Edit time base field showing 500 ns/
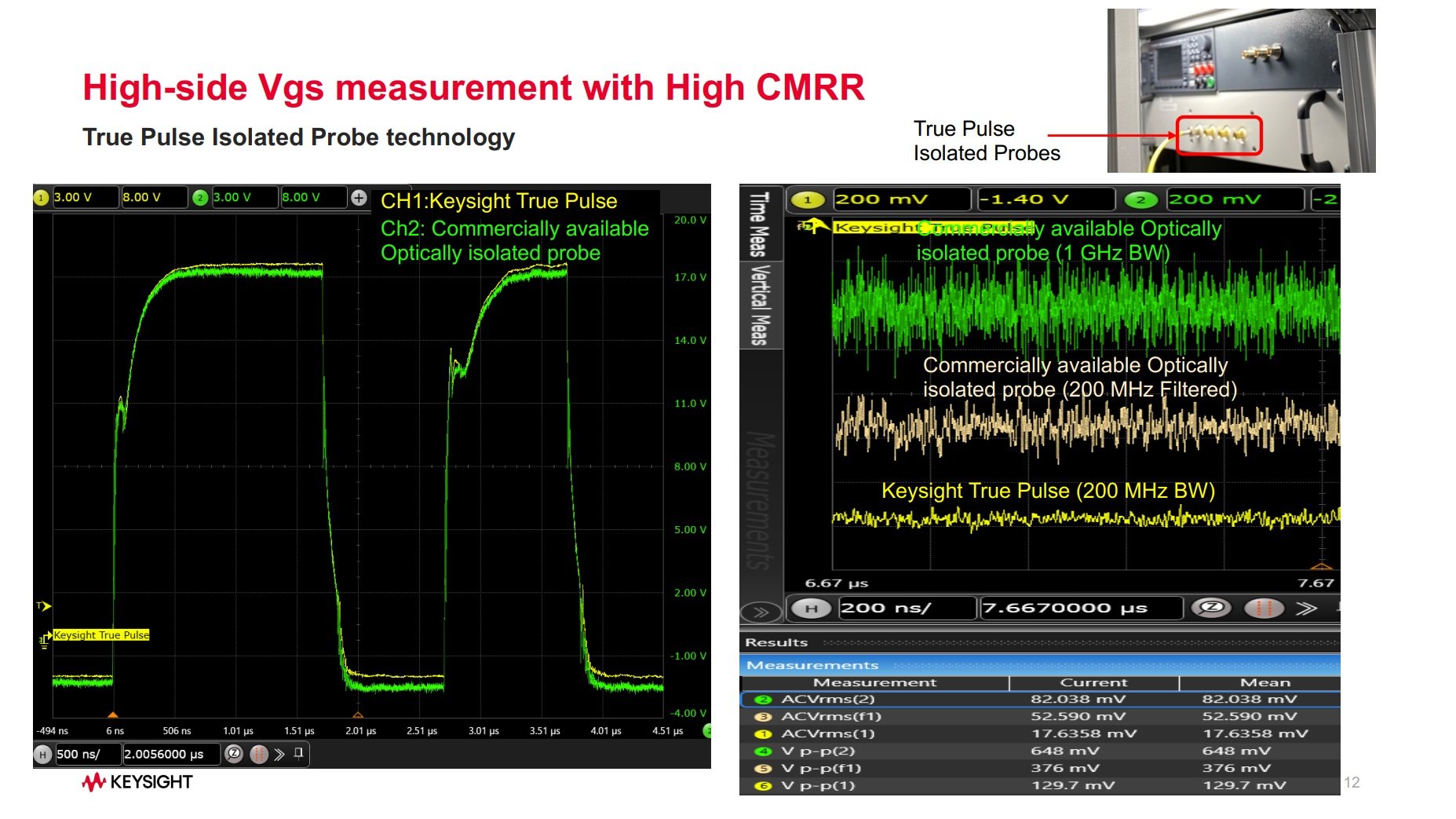The height and width of the screenshot is (819, 1456). click(88, 755)
